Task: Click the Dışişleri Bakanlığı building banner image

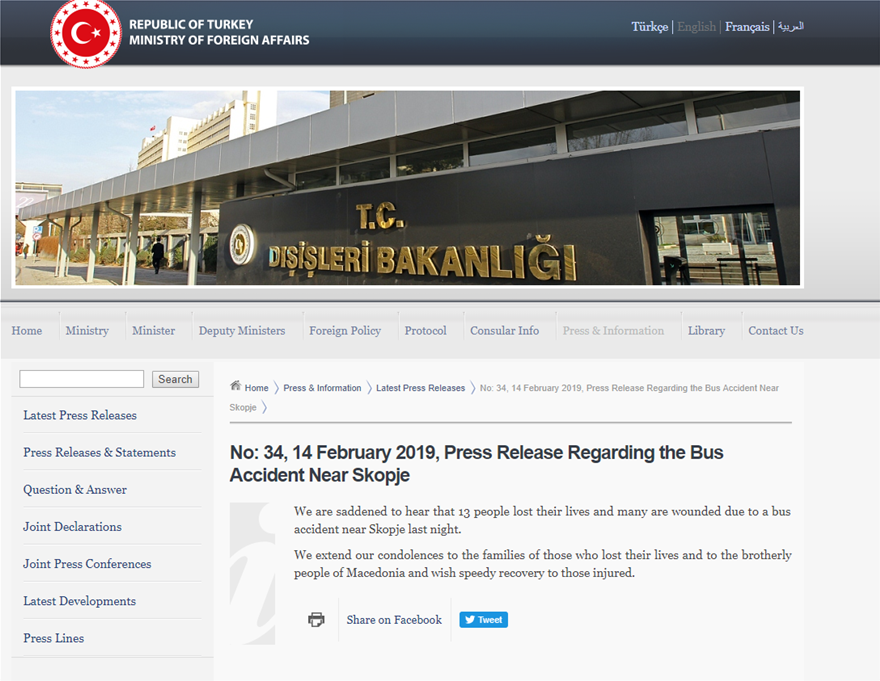Action: (x=407, y=188)
